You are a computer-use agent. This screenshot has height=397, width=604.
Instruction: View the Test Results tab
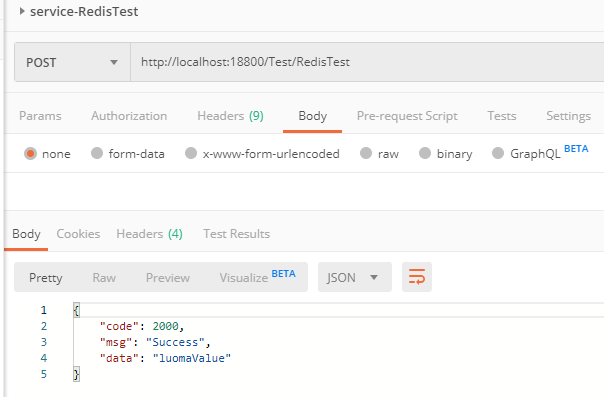tap(237, 234)
